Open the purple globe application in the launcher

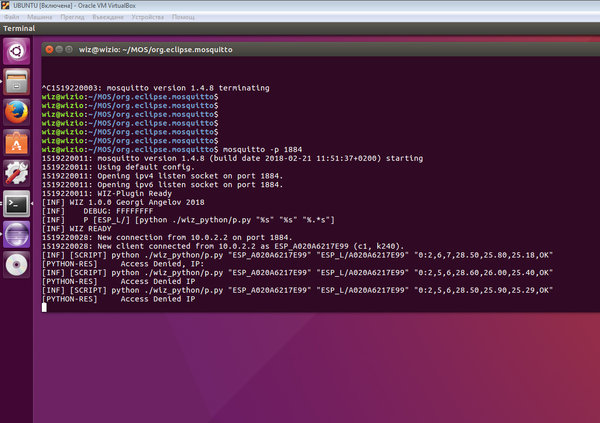coord(16,235)
